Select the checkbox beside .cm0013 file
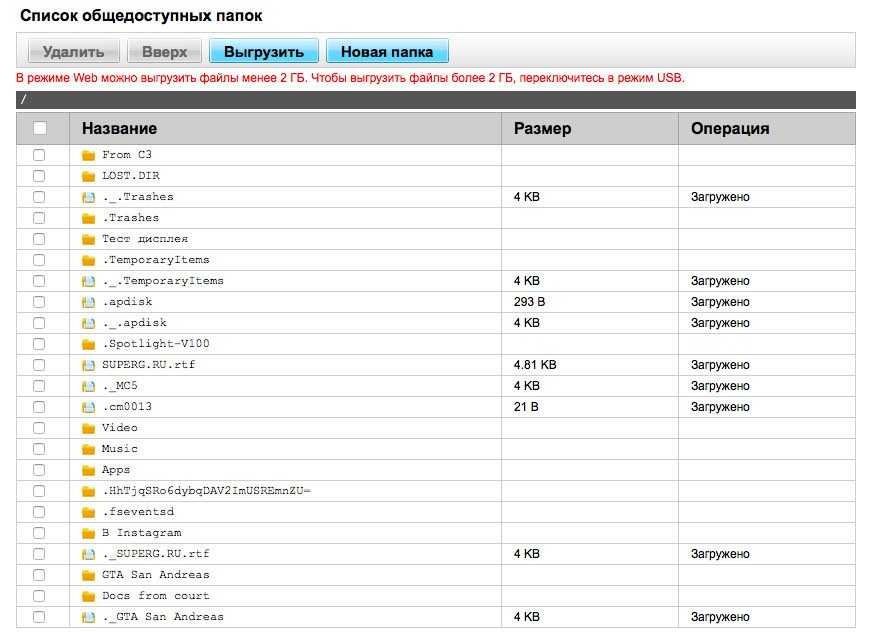 [x=39, y=407]
